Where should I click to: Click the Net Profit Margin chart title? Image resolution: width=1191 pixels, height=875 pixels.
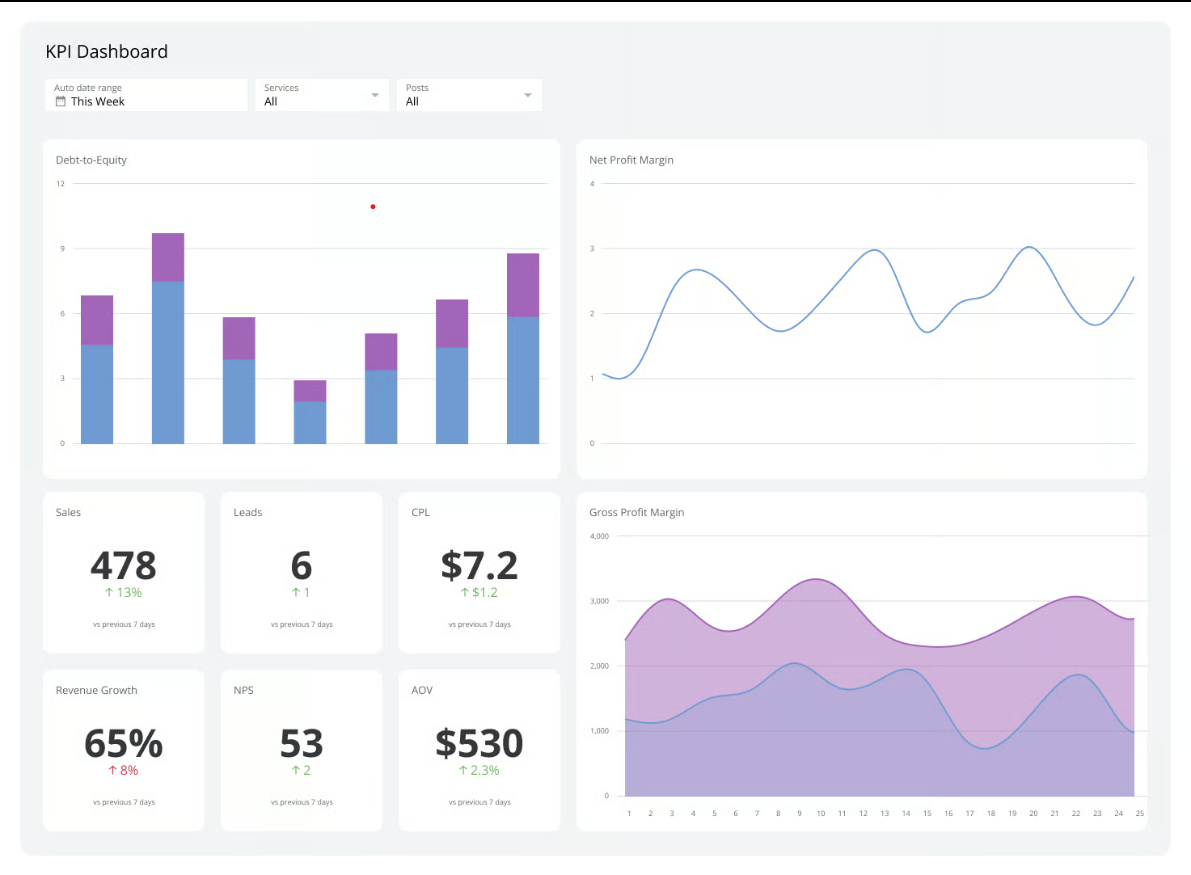631,160
